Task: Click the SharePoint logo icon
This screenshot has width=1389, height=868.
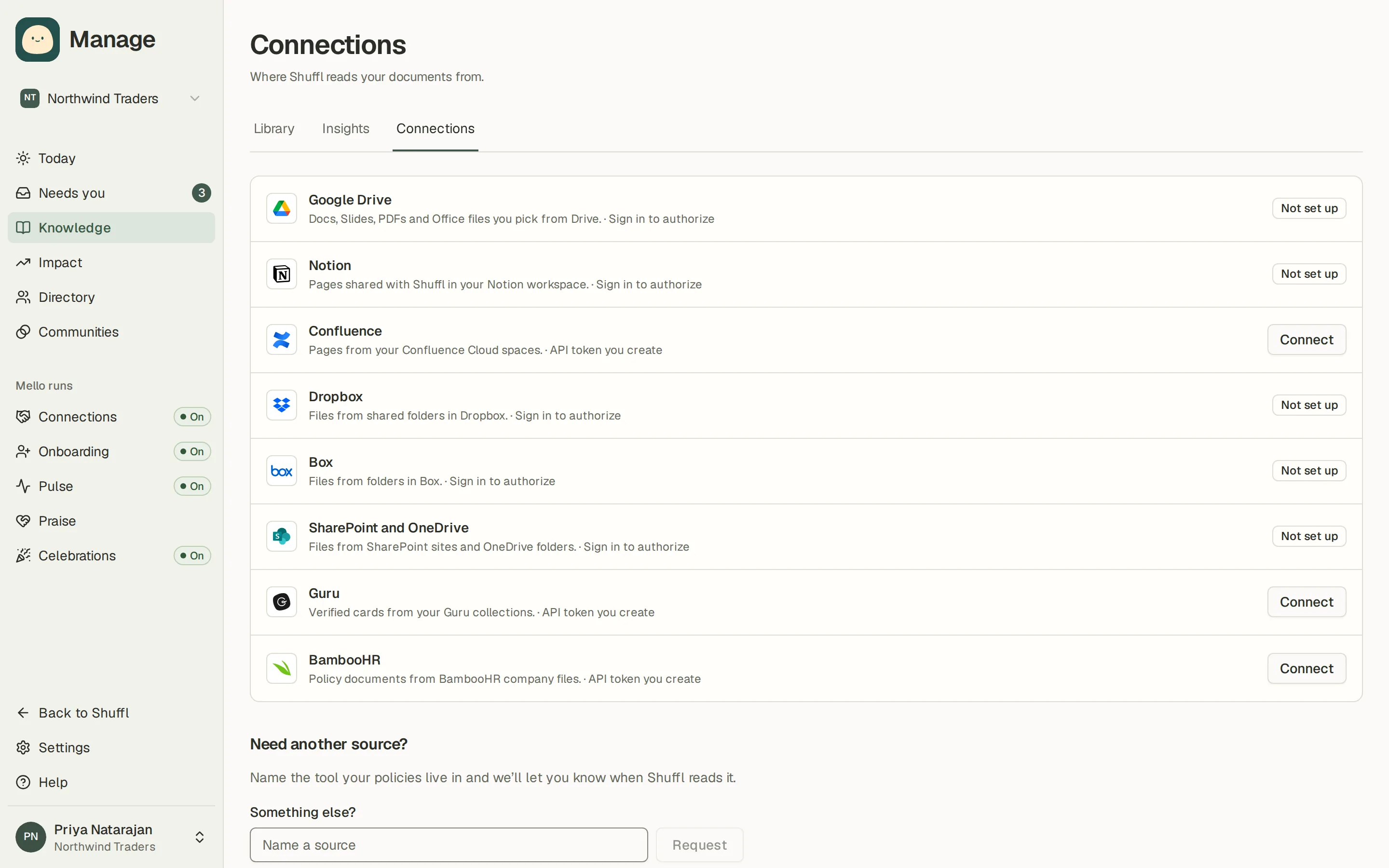Action: click(281, 536)
